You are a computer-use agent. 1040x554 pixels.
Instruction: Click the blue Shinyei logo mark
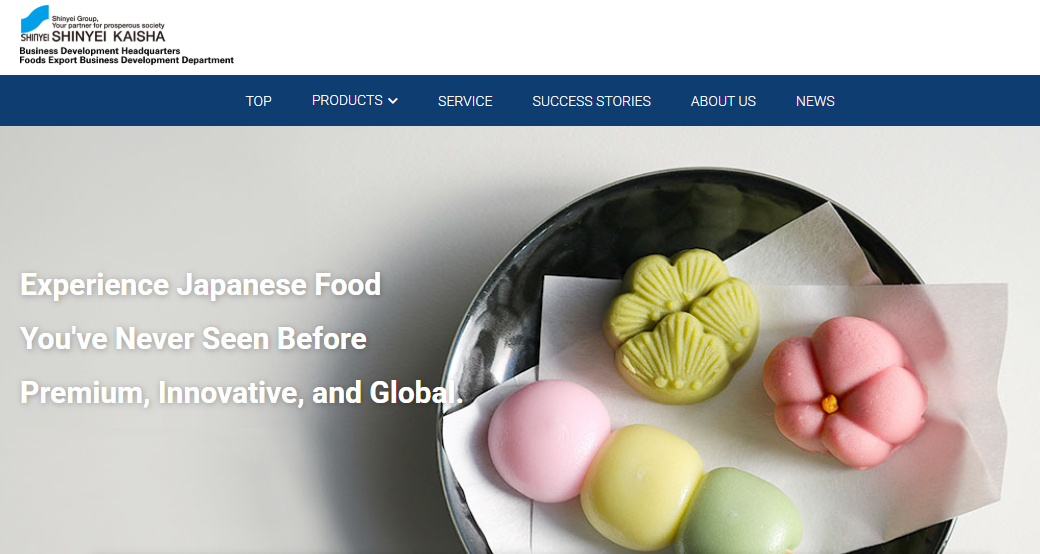pos(34,19)
